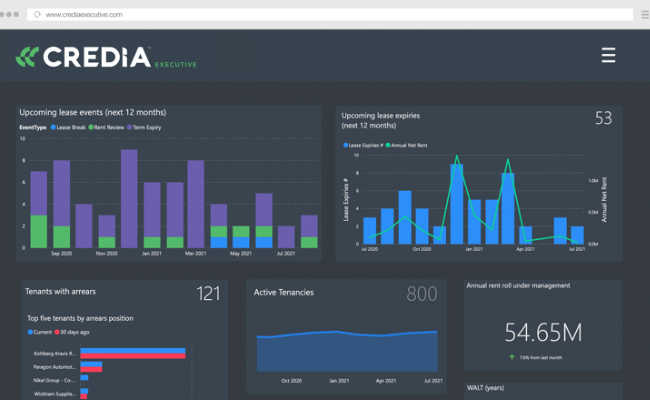
Task: Click the Apr 2021 axis label in expiries chart
Action: [x=525, y=249]
